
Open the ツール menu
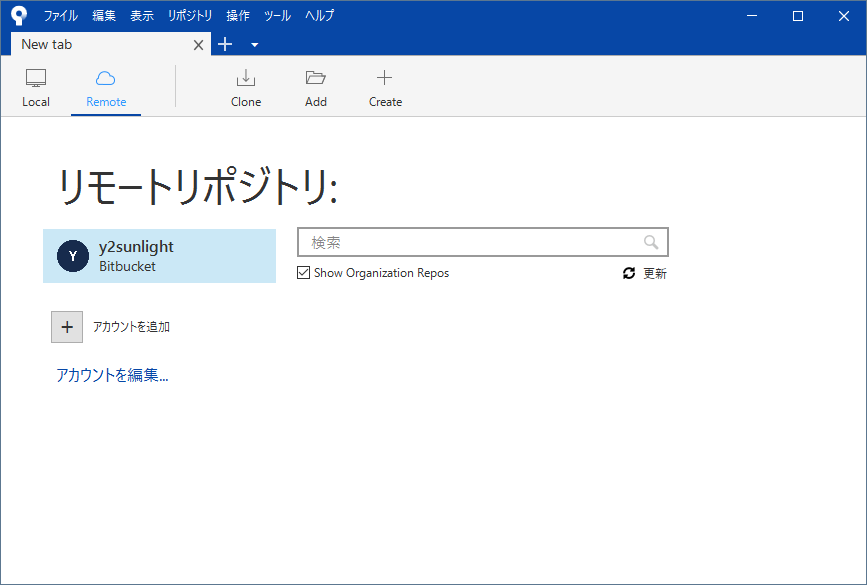(277, 15)
